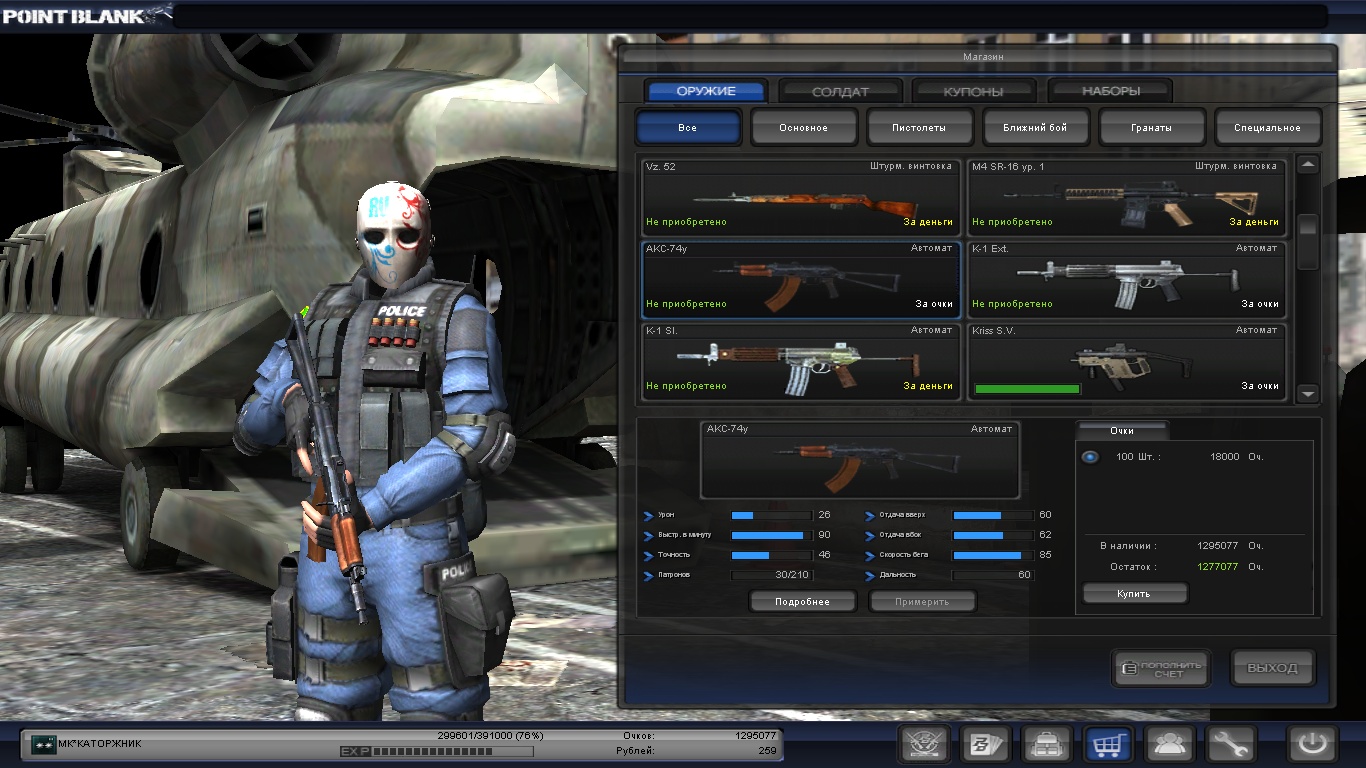
Task: Click the Купить buy button
Action: point(1134,593)
